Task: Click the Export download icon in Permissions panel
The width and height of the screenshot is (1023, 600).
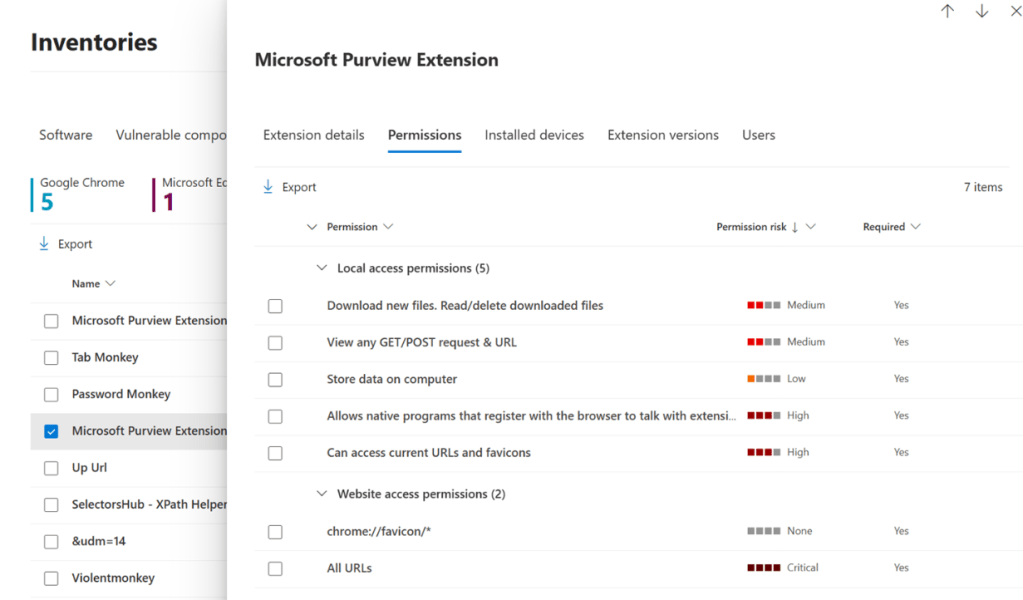Action: point(268,187)
